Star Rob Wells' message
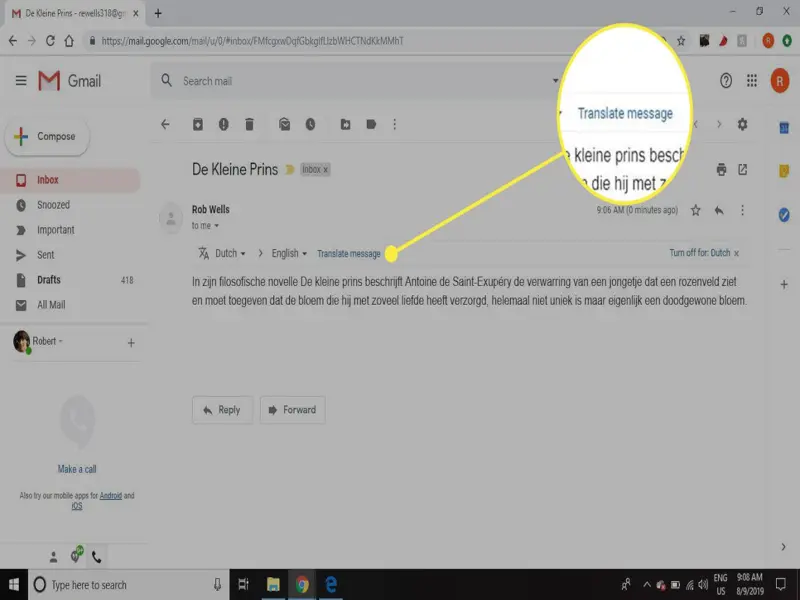The height and width of the screenshot is (600, 800). [694, 210]
